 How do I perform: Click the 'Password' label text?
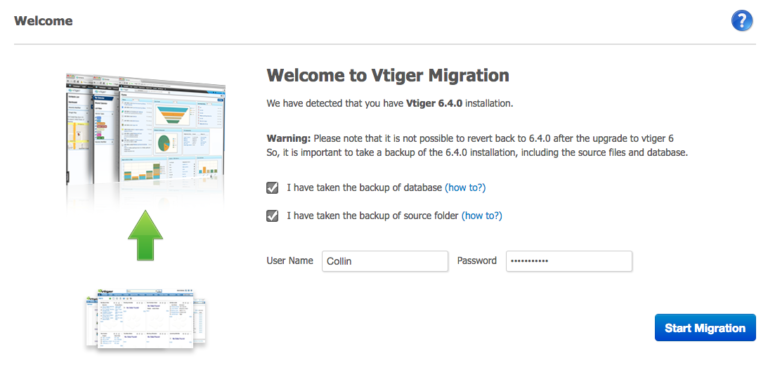pos(477,261)
